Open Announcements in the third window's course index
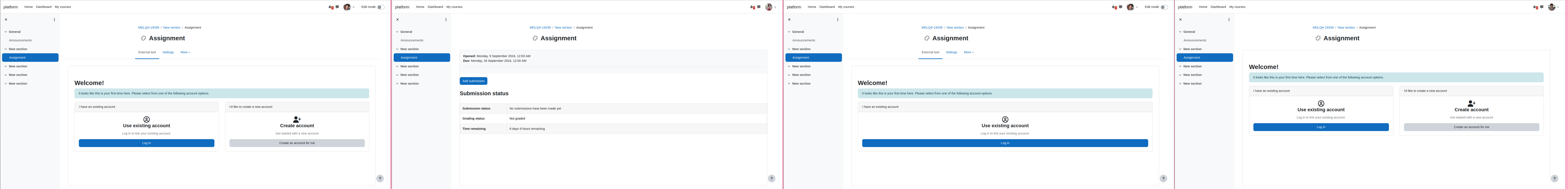1568x189 pixels. coord(803,40)
